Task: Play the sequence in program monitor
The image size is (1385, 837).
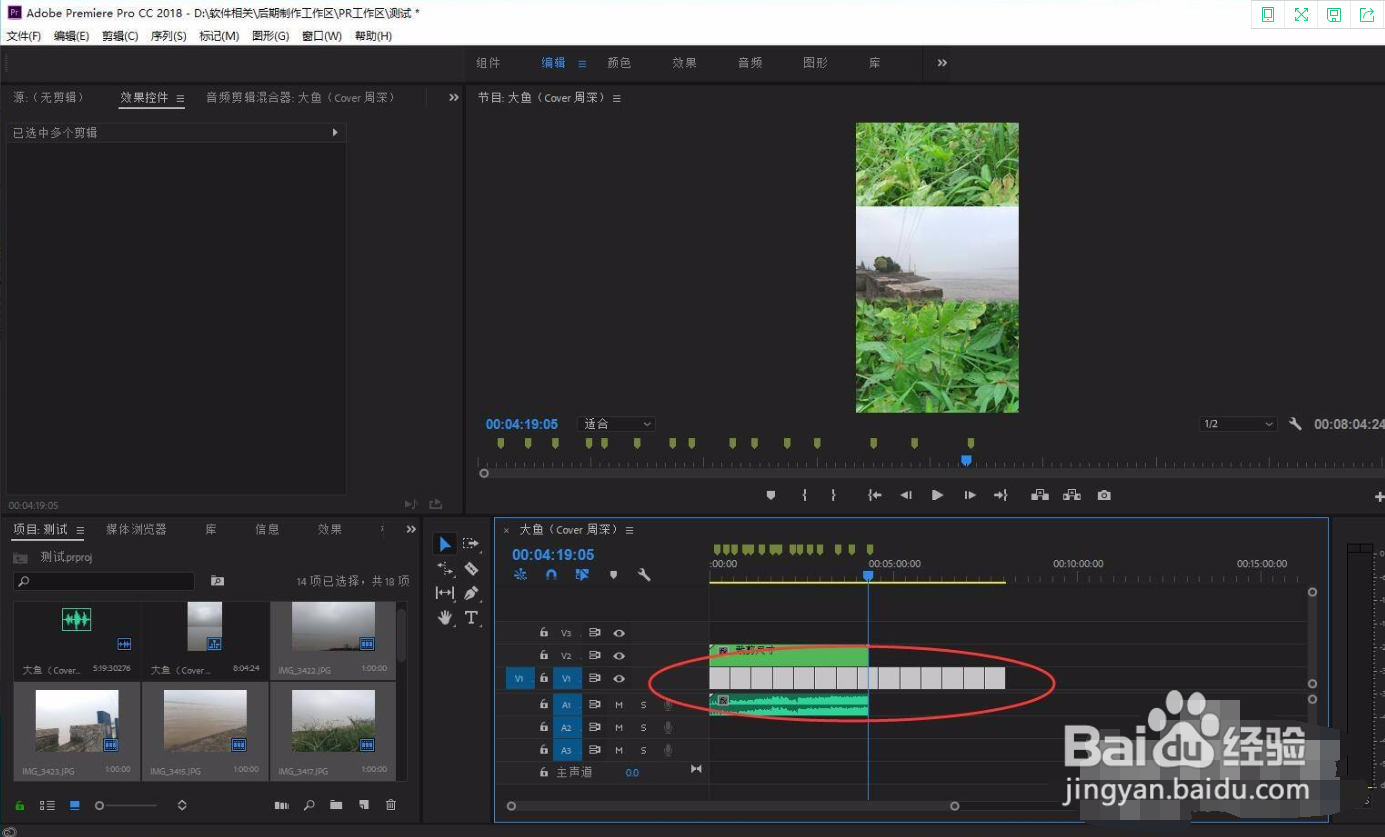Action: (x=937, y=495)
